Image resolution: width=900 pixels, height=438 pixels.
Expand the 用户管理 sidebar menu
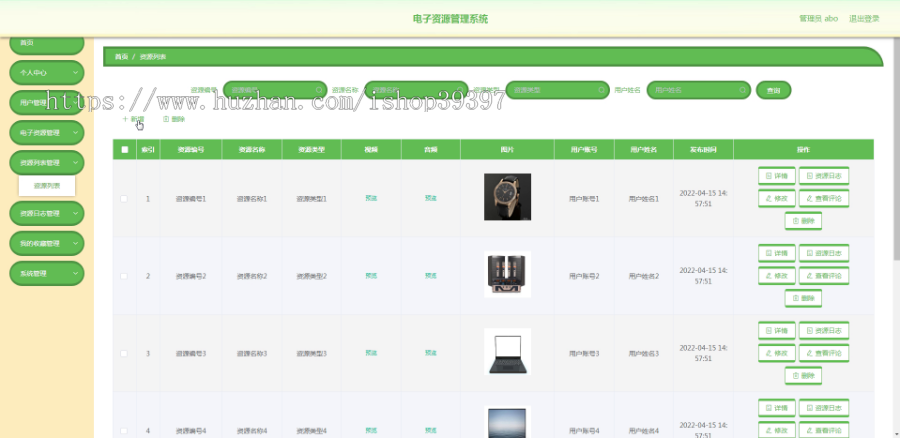pyautogui.click(x=46, y=103)
